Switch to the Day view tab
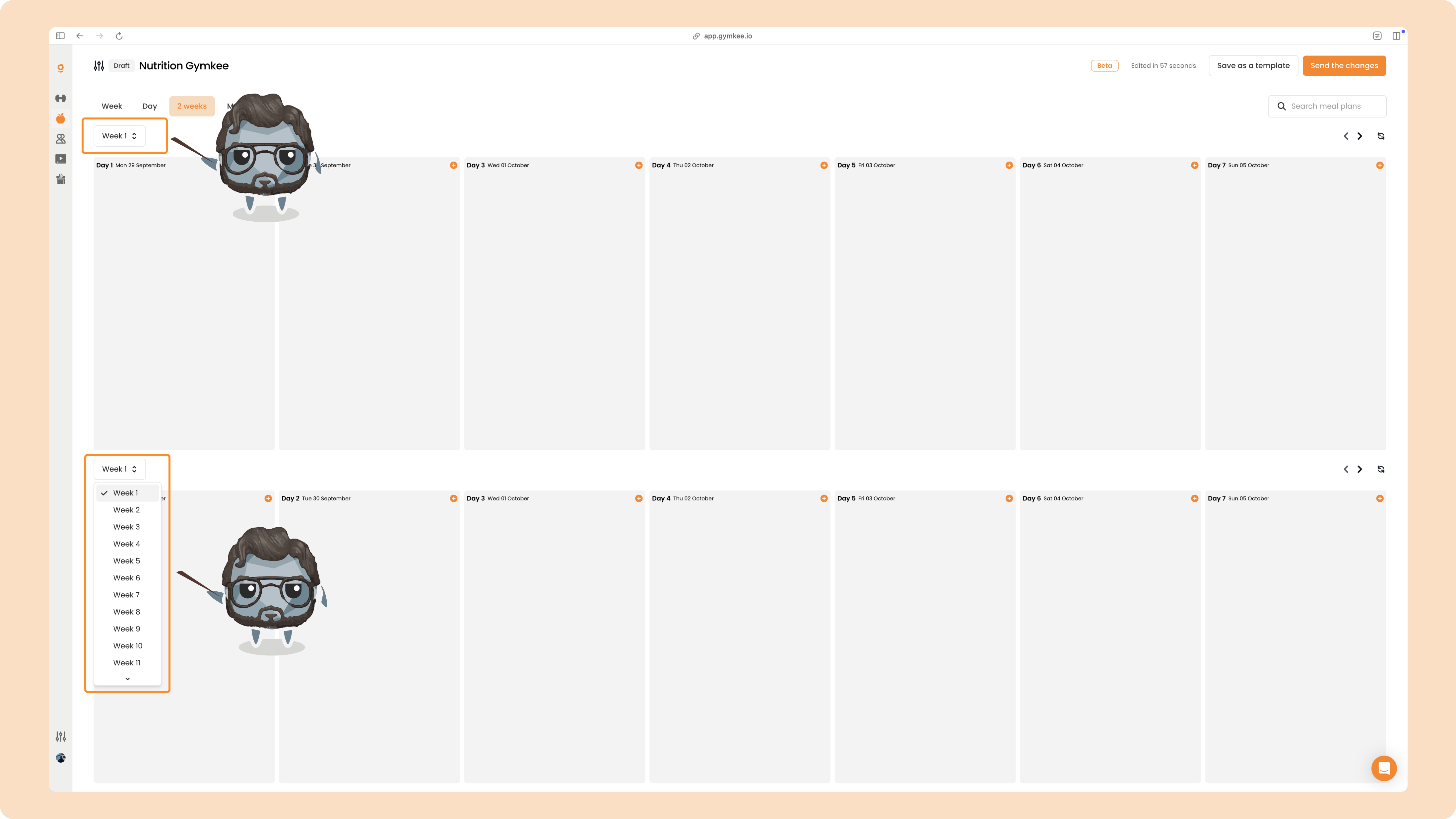This screenshot has height=819, width=1456. pos(150,106)
